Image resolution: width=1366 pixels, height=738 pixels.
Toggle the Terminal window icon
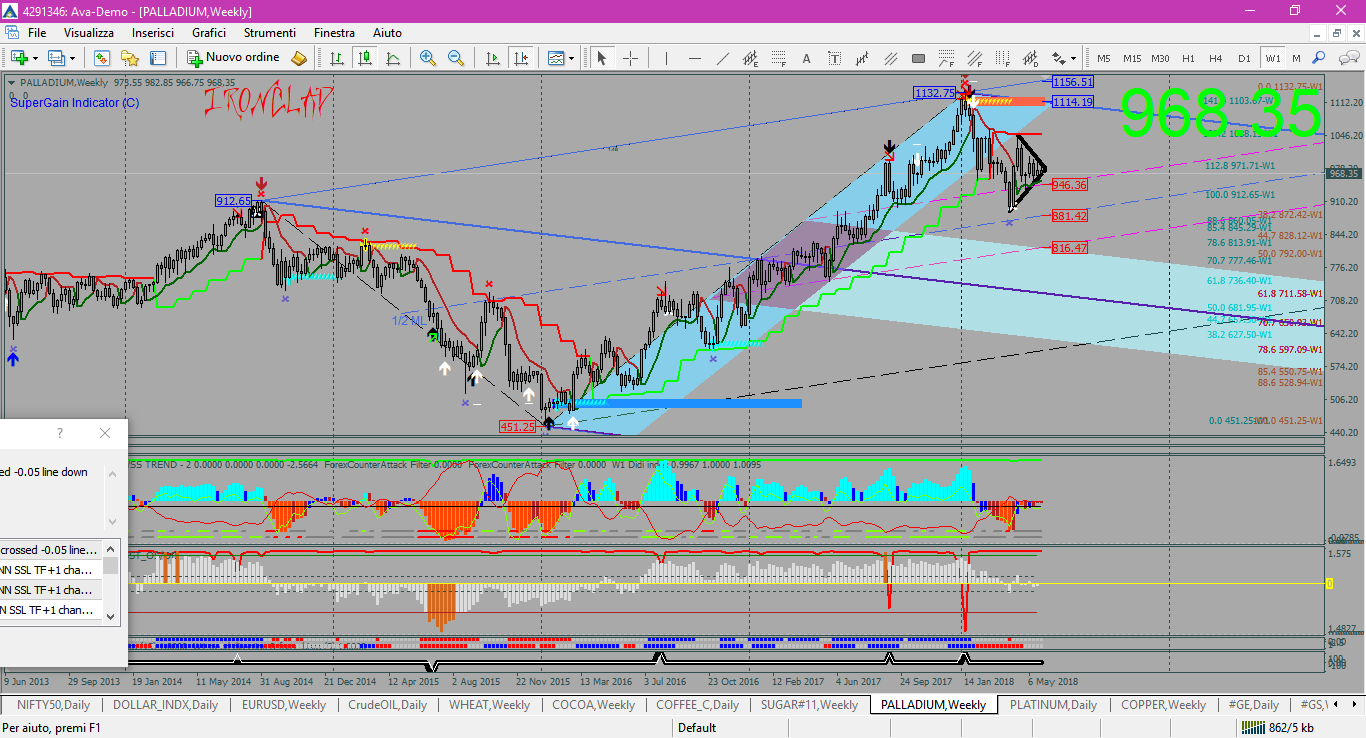(158, 58)
